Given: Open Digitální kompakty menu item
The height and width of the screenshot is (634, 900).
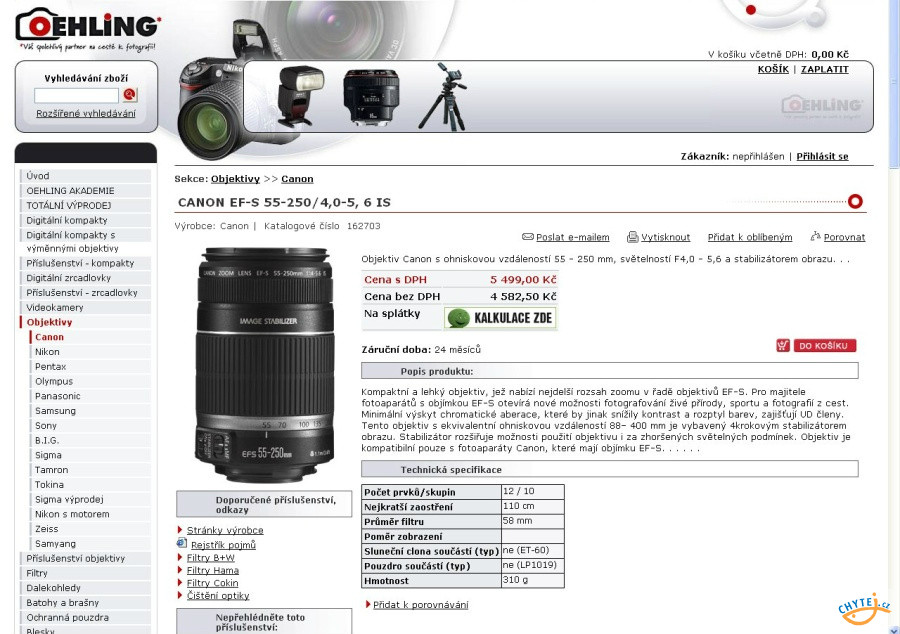Looking at the screenshot, I should tap(86, 220).
